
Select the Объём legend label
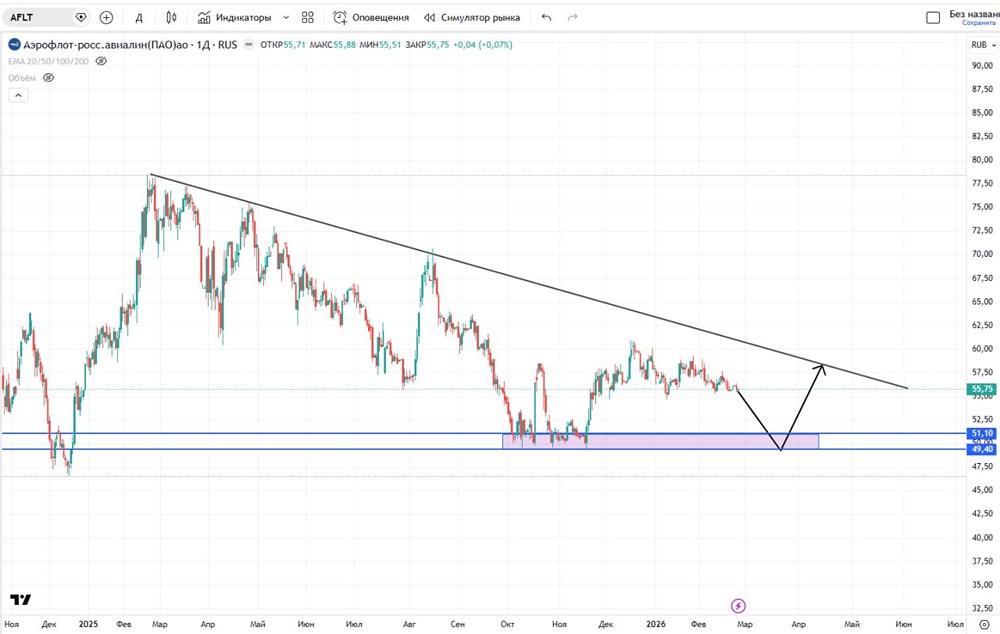click(x=22, y=78)
